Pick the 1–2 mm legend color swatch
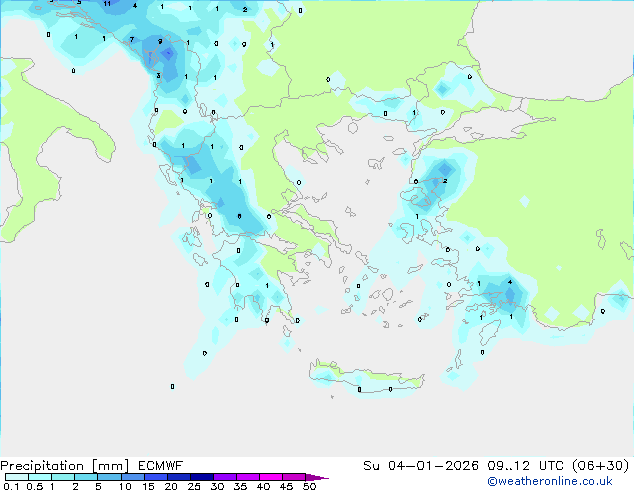 tap(63, 477)
